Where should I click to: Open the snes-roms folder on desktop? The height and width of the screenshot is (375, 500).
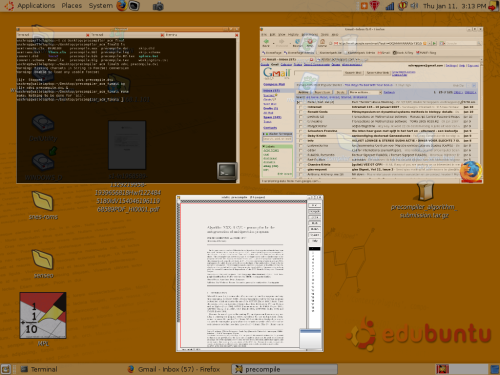click(43, 205)
